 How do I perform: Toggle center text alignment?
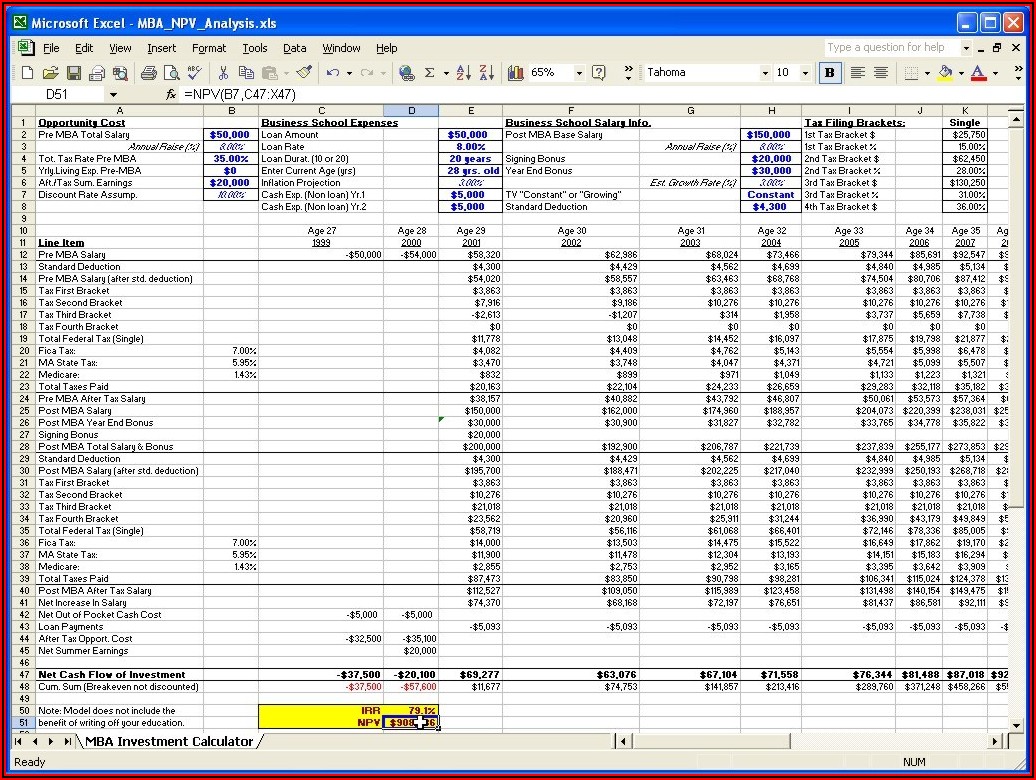click(880, 73)
